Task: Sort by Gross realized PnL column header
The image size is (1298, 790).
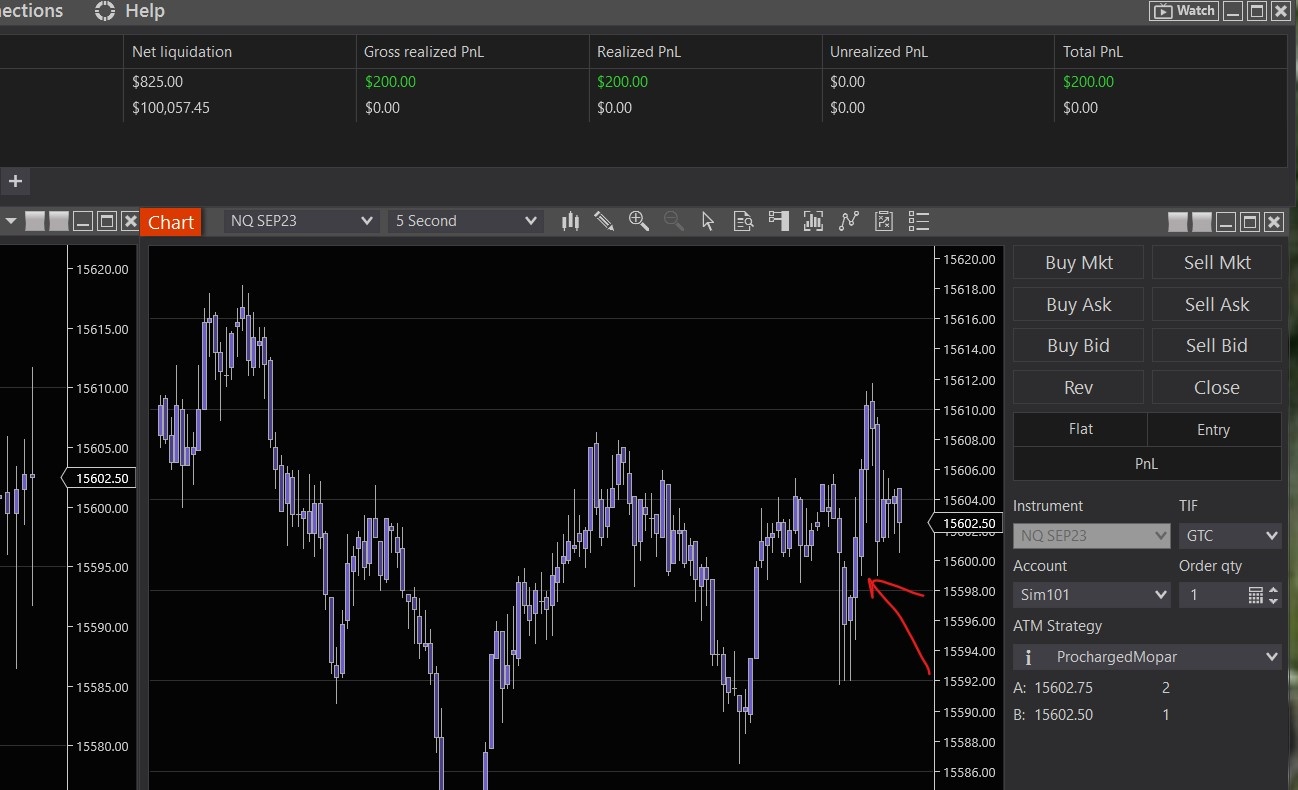Action: click(473, 52)
